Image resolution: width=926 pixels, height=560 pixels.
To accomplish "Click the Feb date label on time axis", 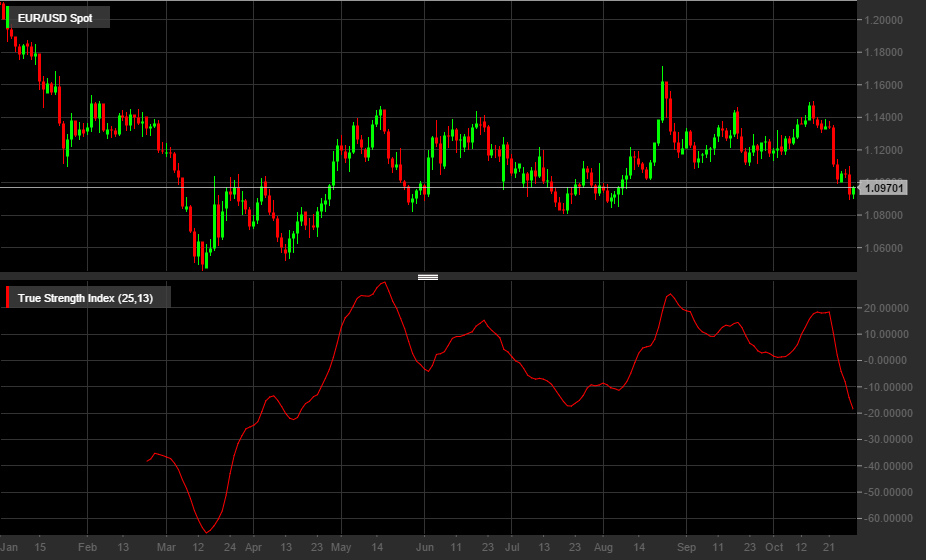I will pyautogui.click(x=87, y=547).
